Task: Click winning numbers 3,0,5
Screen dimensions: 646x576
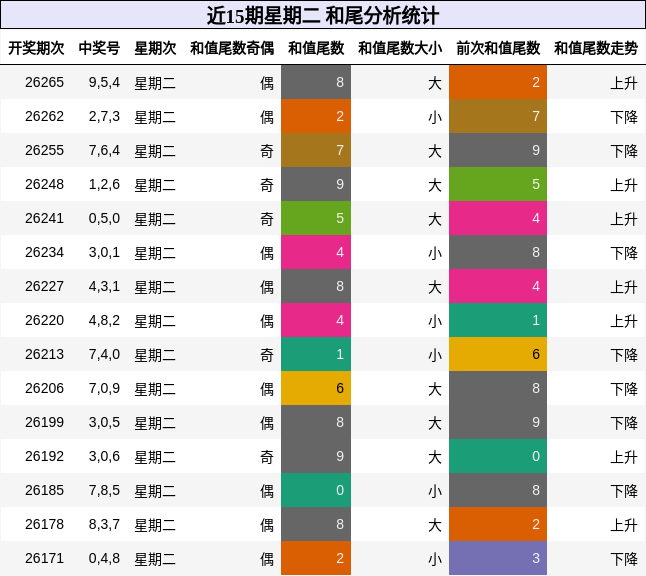Action: [x=104, y=422]
